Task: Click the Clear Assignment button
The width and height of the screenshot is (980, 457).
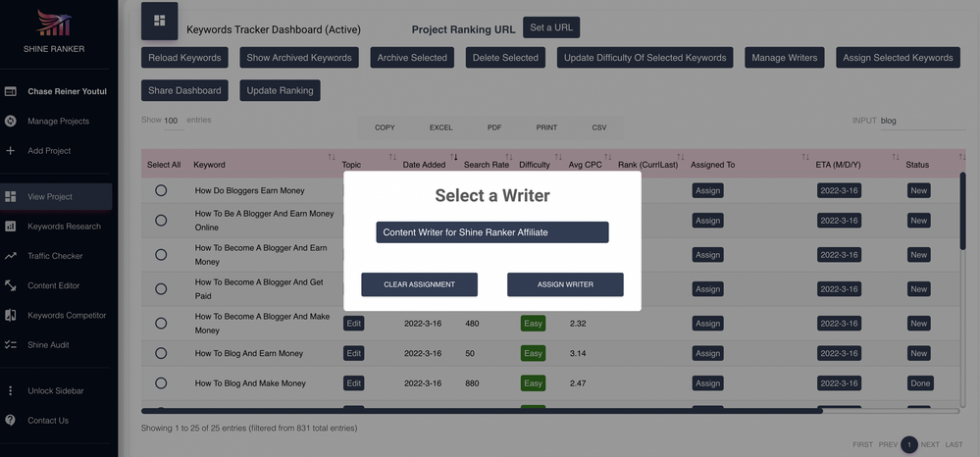Action: tap(419, 285)
